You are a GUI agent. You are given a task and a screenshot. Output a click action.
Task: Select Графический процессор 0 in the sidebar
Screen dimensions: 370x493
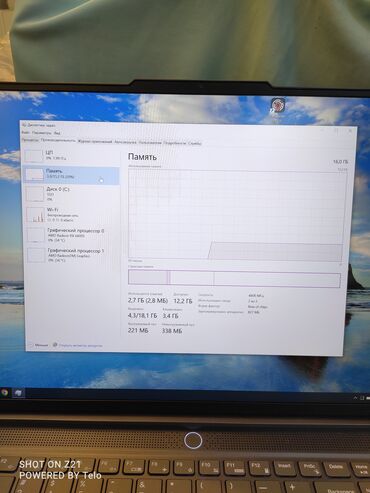[x=72, y=235]
